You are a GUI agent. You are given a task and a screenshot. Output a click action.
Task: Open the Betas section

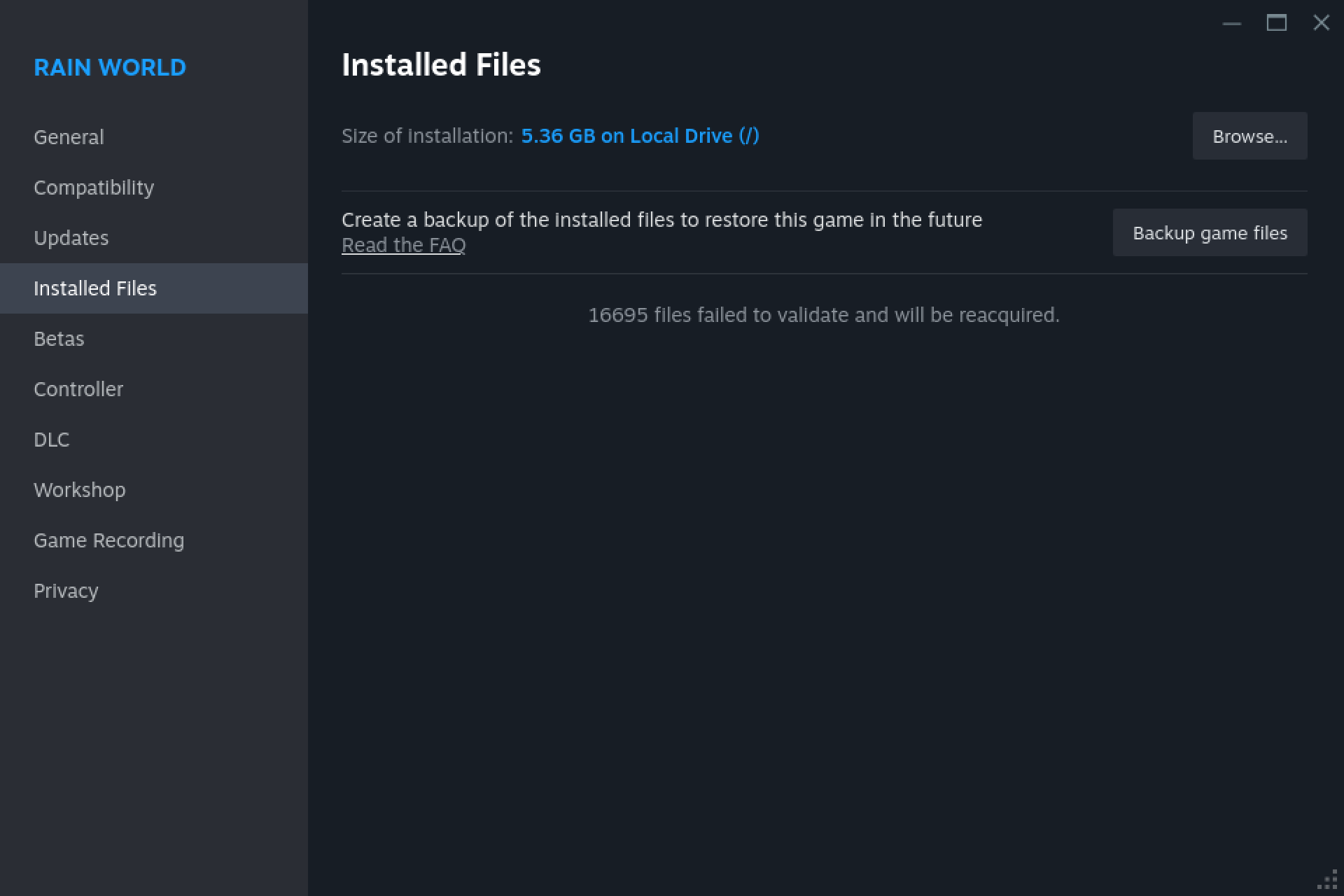click(153, 339)
